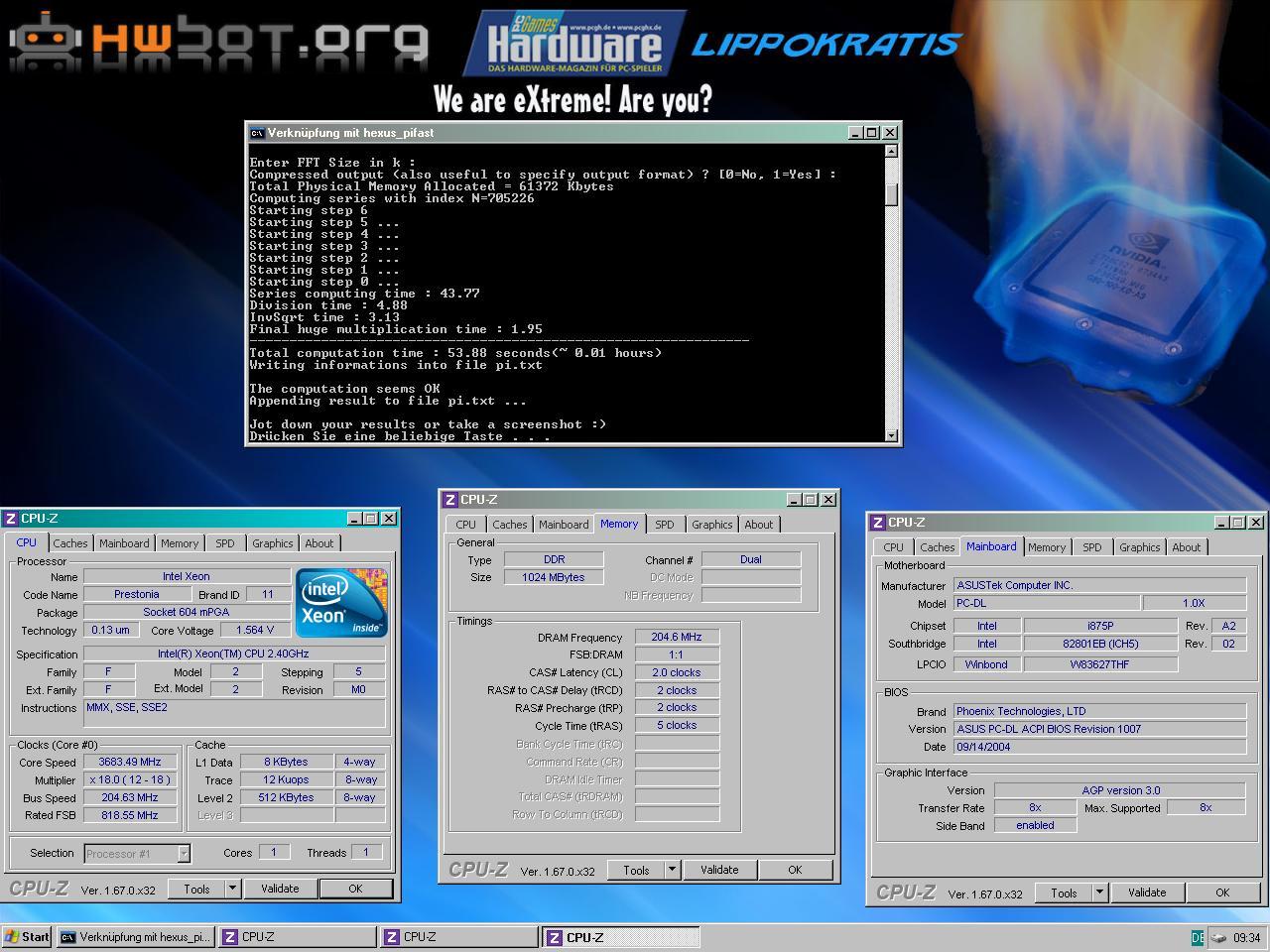The image size is (1270, 952).
Task: Click the DRAM Frequency value 204.6 MHz
Action: pyautogui.click(x=677, y=638)
